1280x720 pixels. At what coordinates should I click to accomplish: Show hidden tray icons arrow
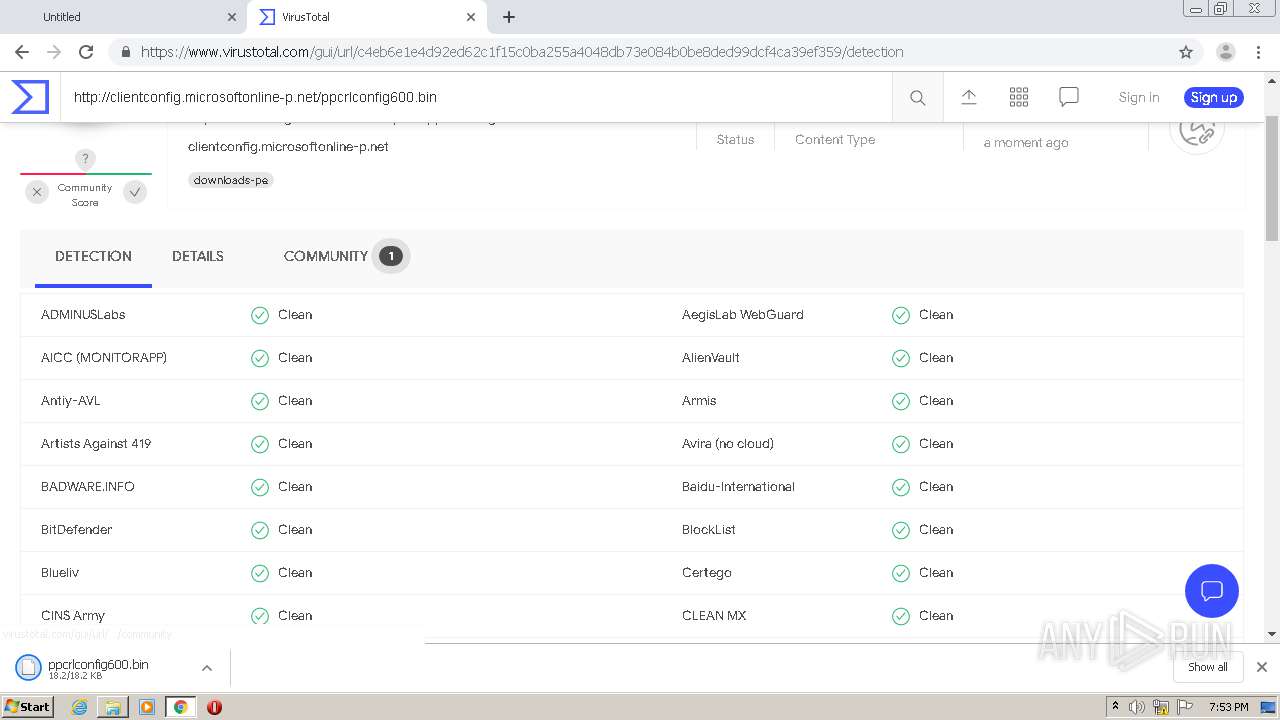tap(1115, 706)
